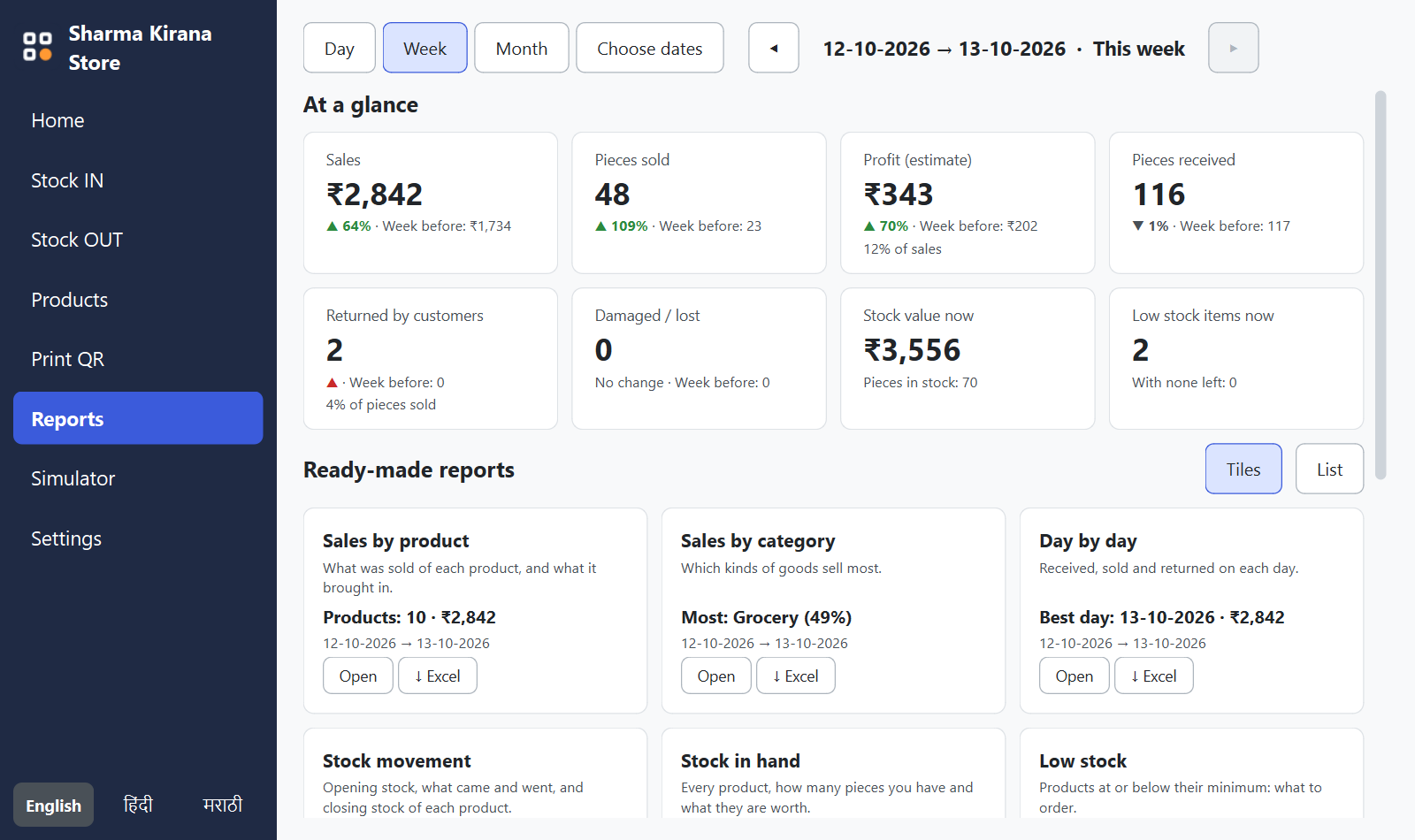The image size is (1415, 840).
Task: Select Reports in sidebar
Action: click(x=138, y=418)
